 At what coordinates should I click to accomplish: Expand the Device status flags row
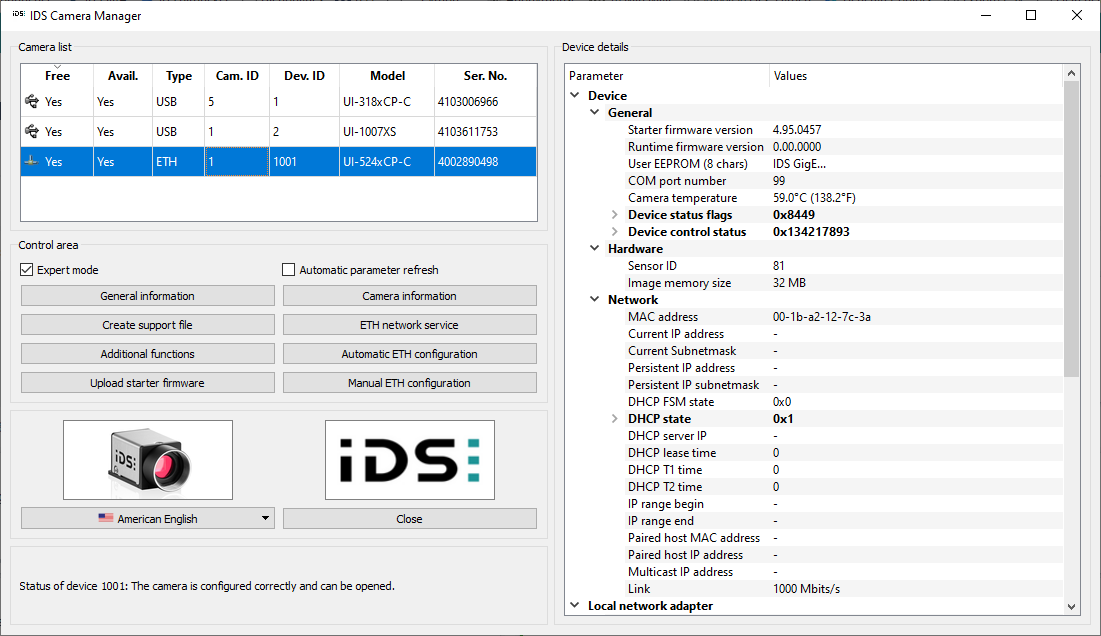615,215
